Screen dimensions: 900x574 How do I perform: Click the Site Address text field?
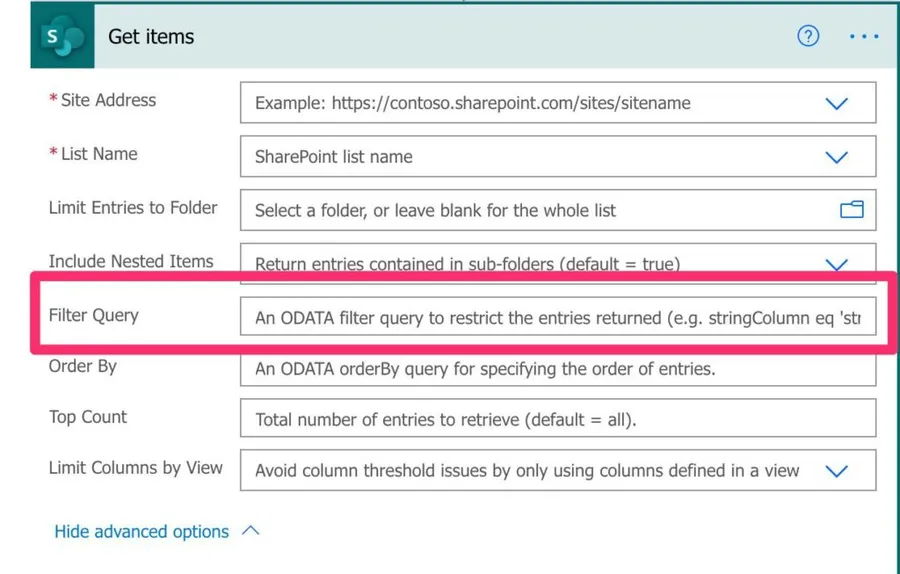click(530, 103)
